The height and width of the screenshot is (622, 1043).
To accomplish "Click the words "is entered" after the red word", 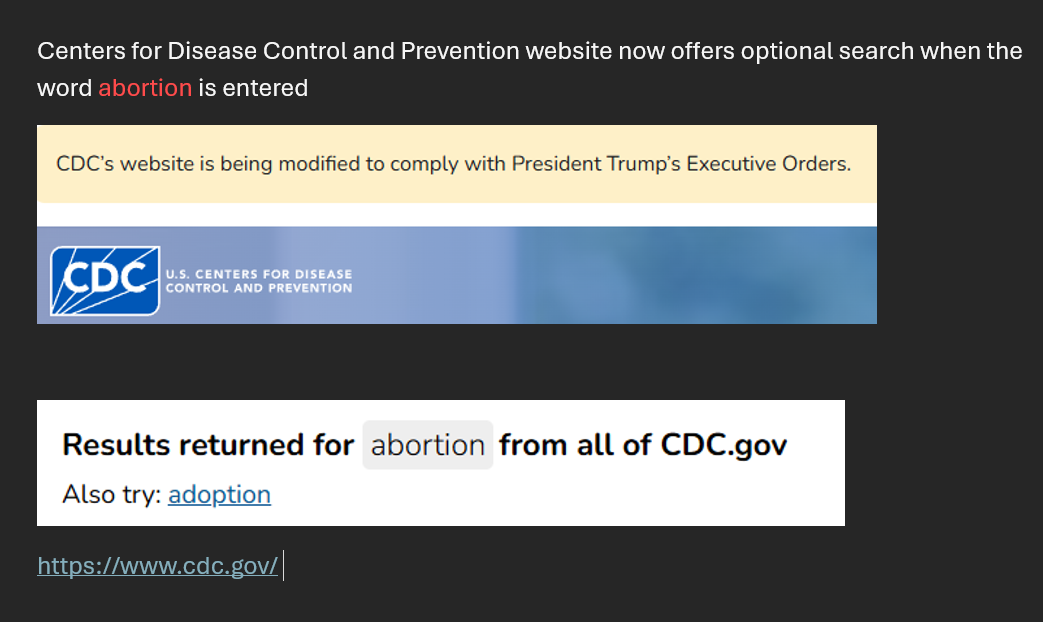I will coord(252,88).
